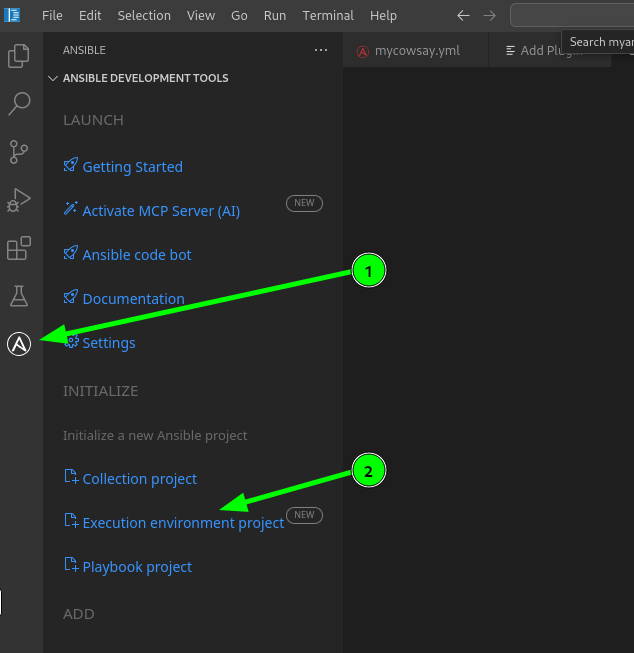Click the Ansible file icon on mycowsay.yml tab
This screenshot has width=634, height=653.
point(363,52)
